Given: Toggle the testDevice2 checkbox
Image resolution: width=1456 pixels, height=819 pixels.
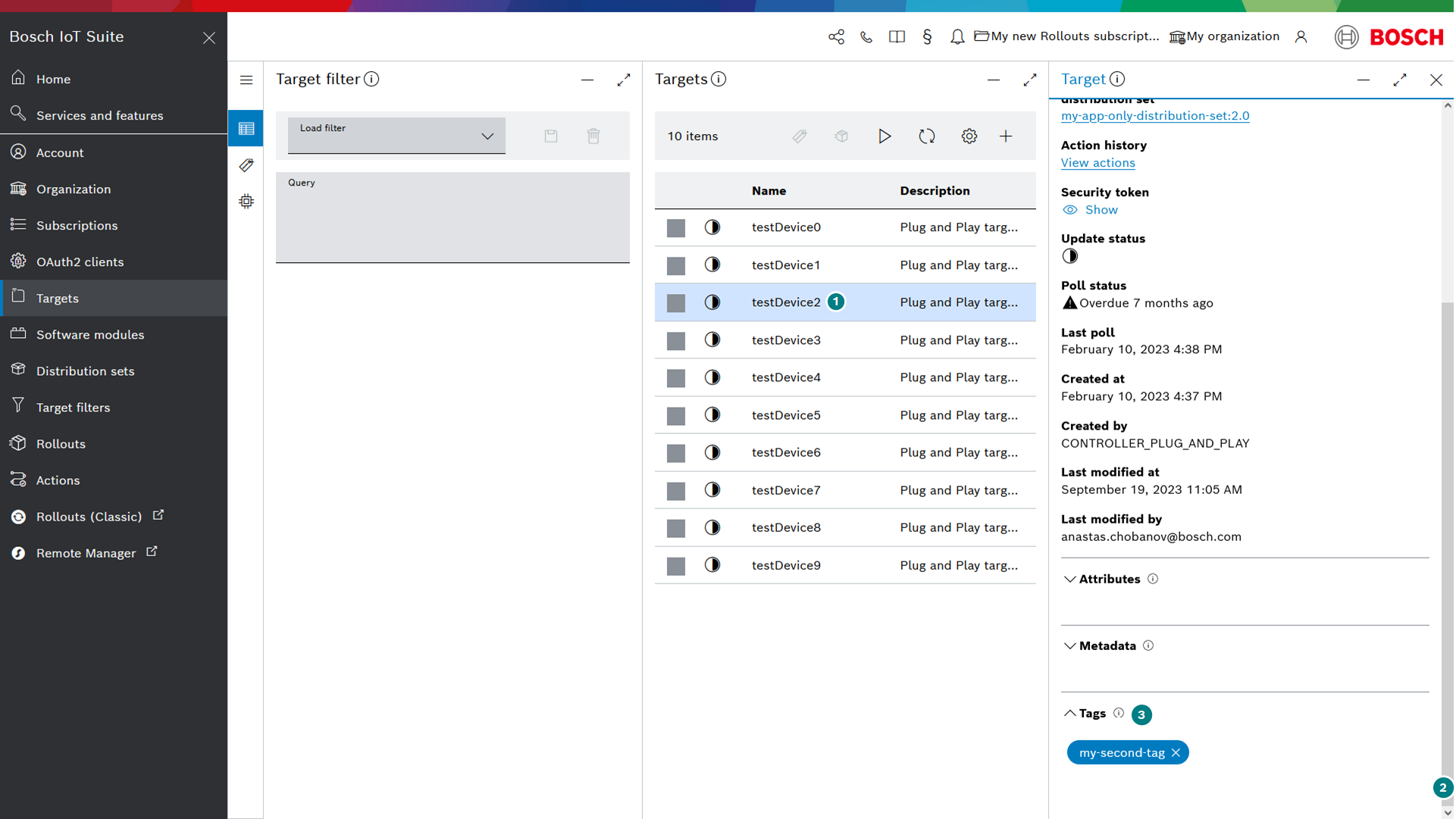Looking at the screenshot, I should tap(676, 303).
